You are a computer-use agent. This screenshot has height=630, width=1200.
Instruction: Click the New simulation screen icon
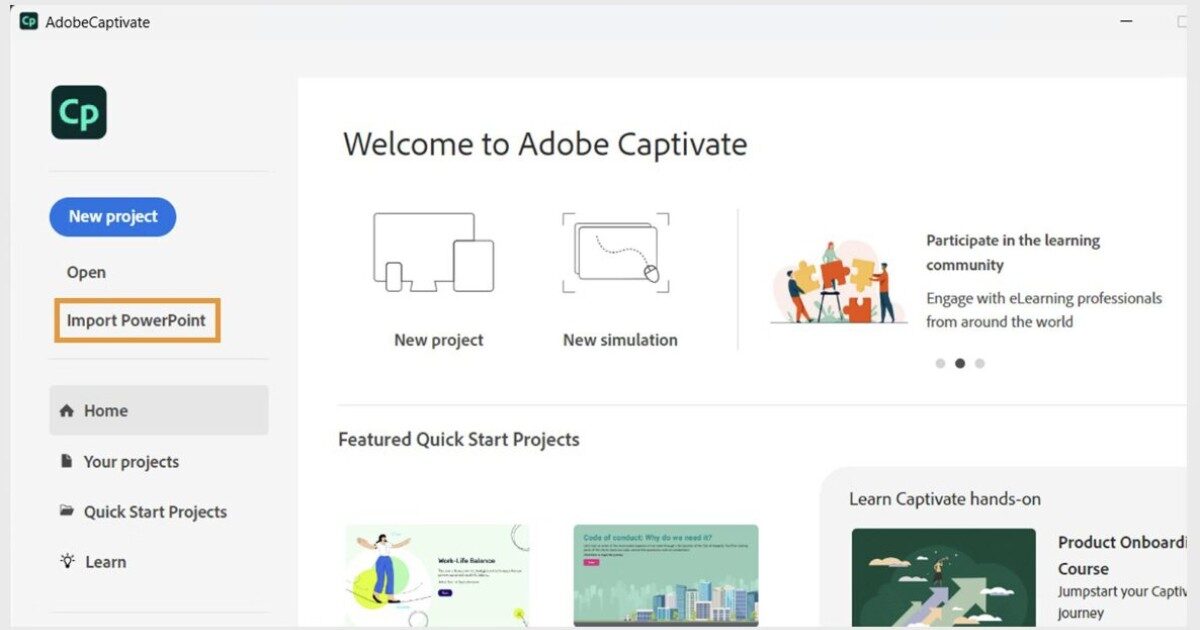[x=616, y=252]
